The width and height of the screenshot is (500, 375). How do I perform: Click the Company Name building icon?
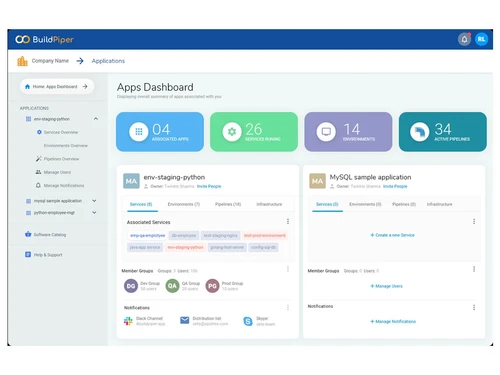[x=22, y=61]
